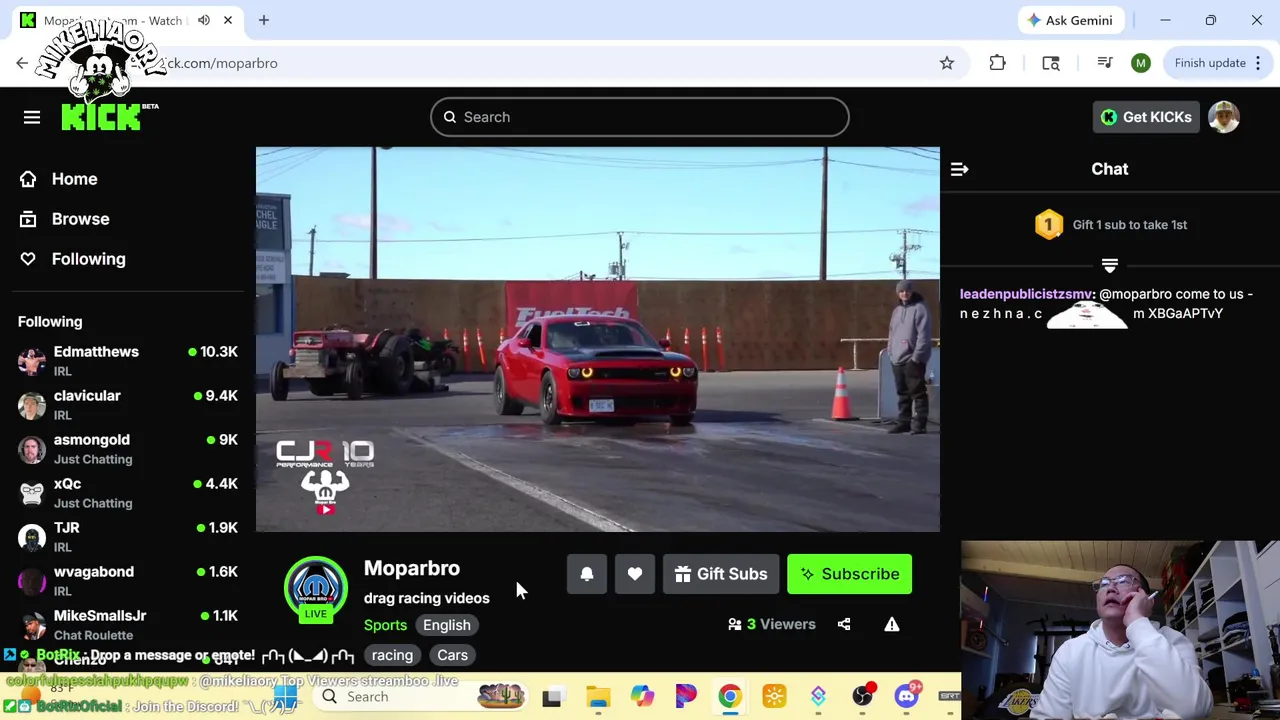The width and height of the screenshot is (1280, 720).
Task: Open the Edmatthews followed channel
Action: (128, 361)
